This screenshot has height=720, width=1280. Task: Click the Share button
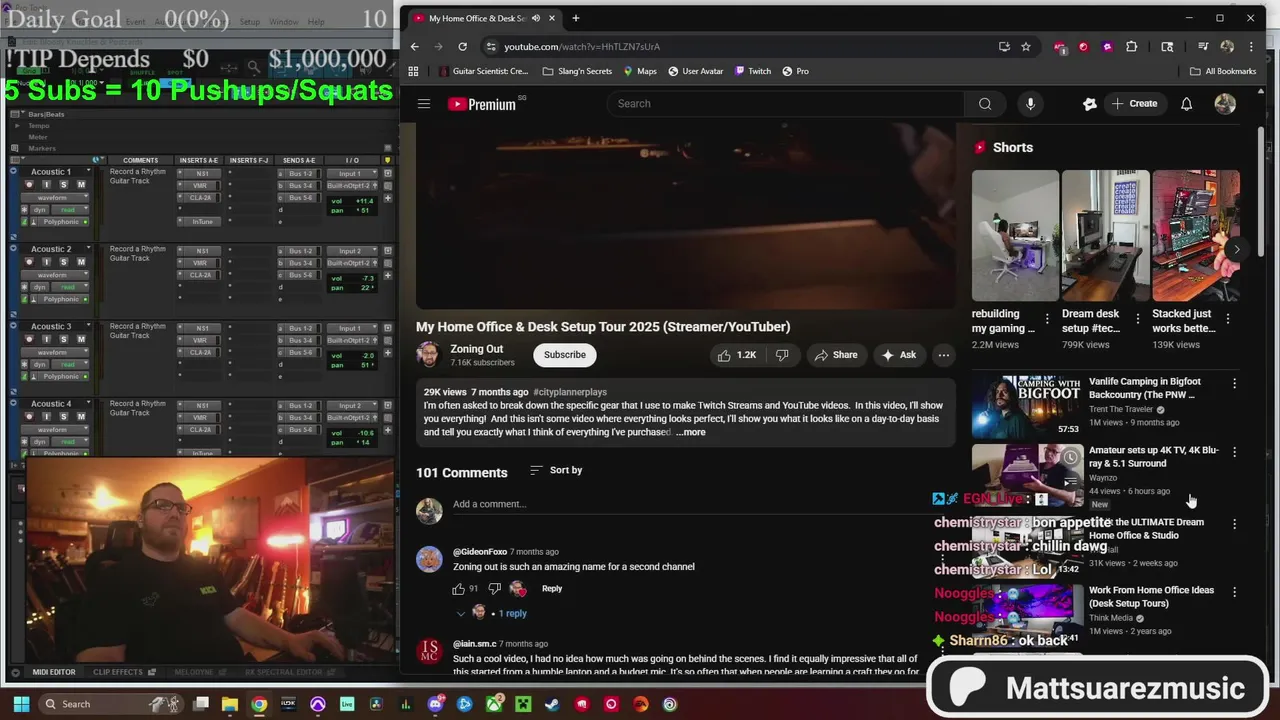point(836,355)
